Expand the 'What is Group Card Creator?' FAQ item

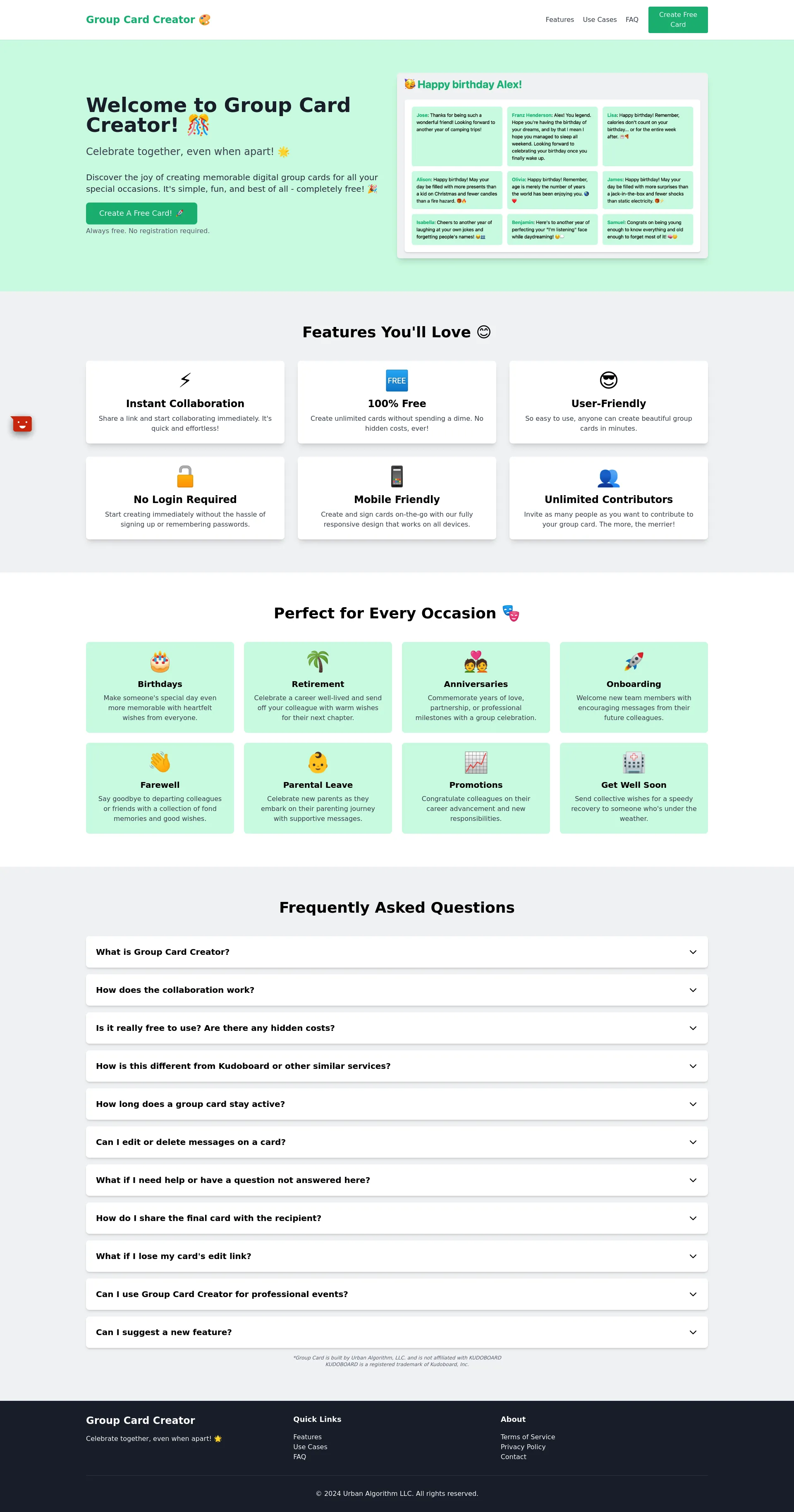coord(397,952)
